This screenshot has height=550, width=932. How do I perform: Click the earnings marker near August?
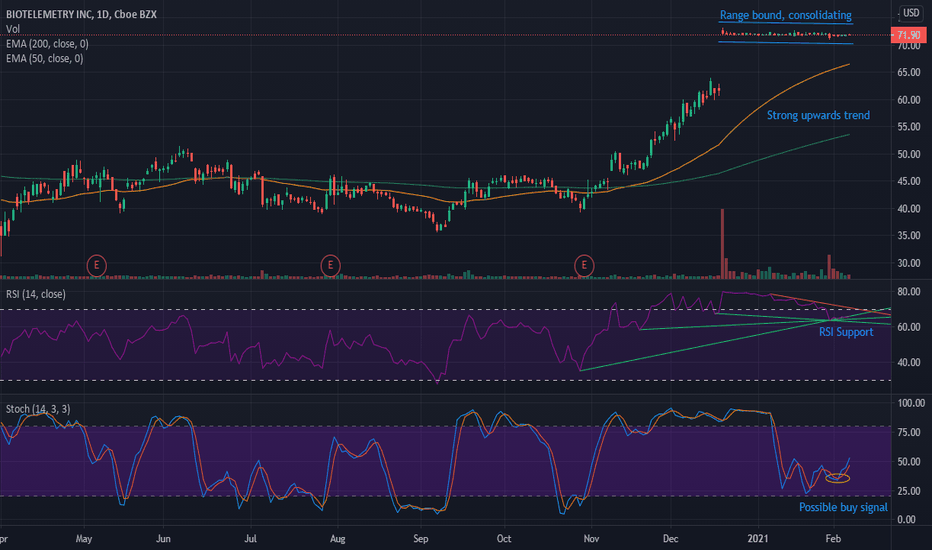330,265
